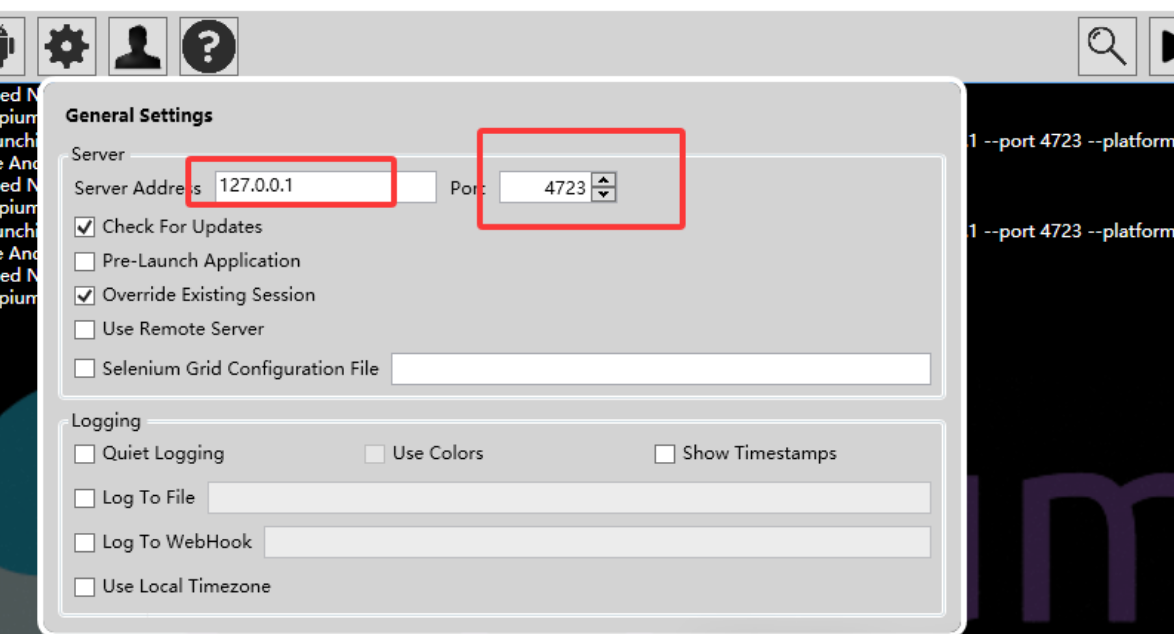This screenshot has height=634, width=1174.
Task: Enable Log To File checkbox
Action: 85,498
